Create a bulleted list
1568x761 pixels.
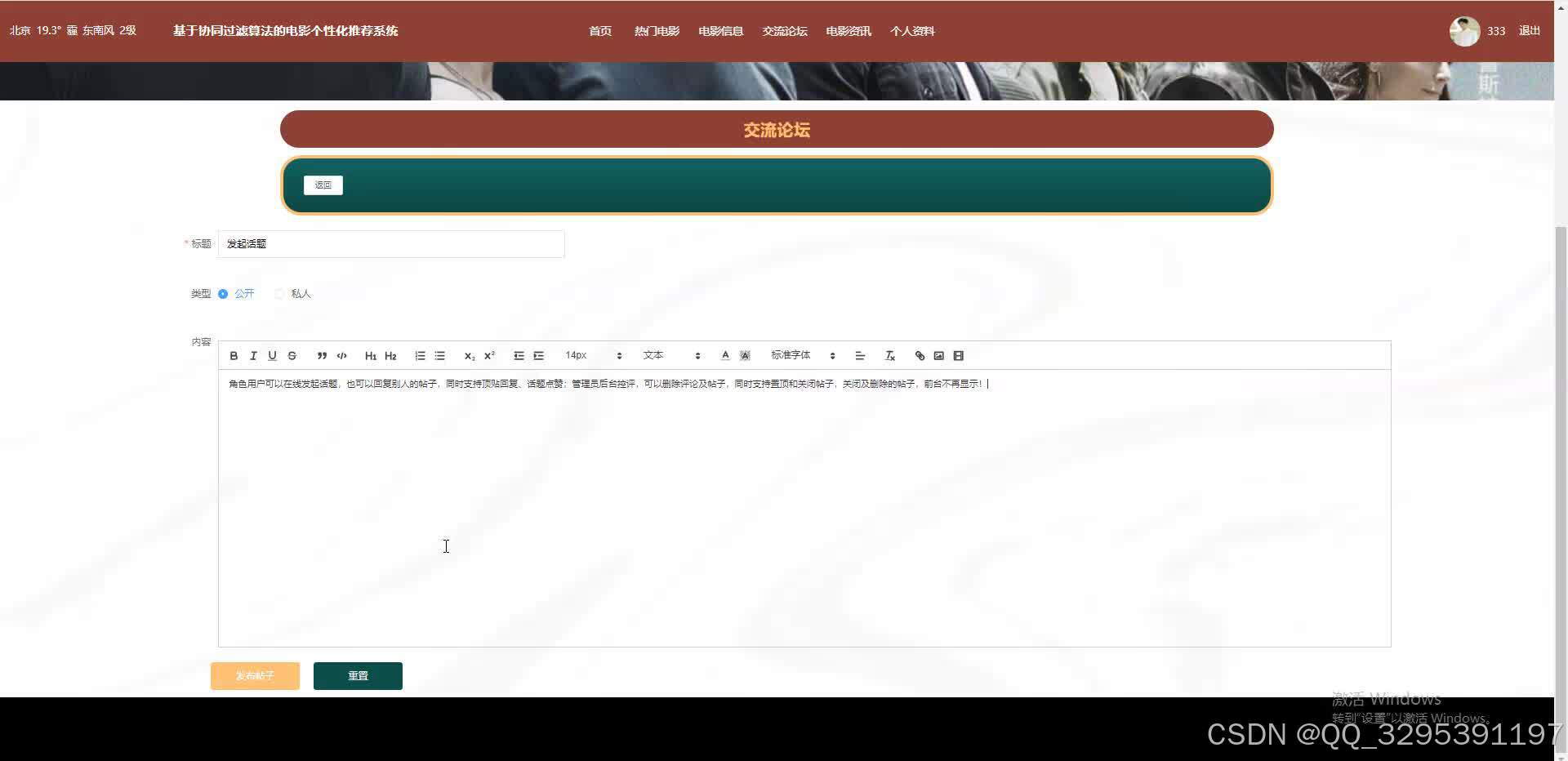pyautogui.click(x=439, y=356)
